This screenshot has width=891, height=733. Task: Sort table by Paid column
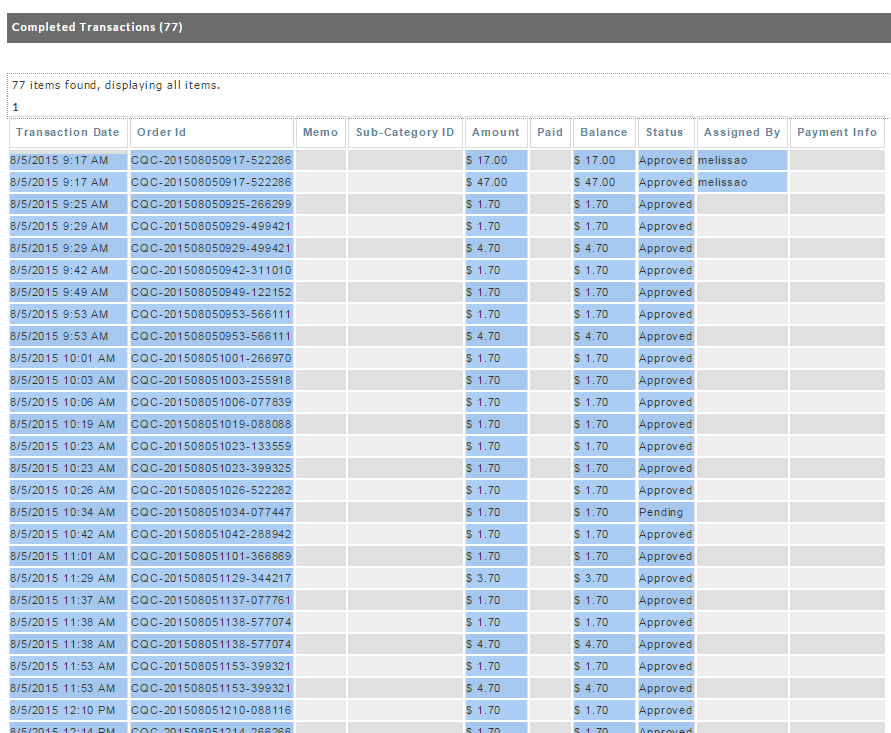click(550, 132)
